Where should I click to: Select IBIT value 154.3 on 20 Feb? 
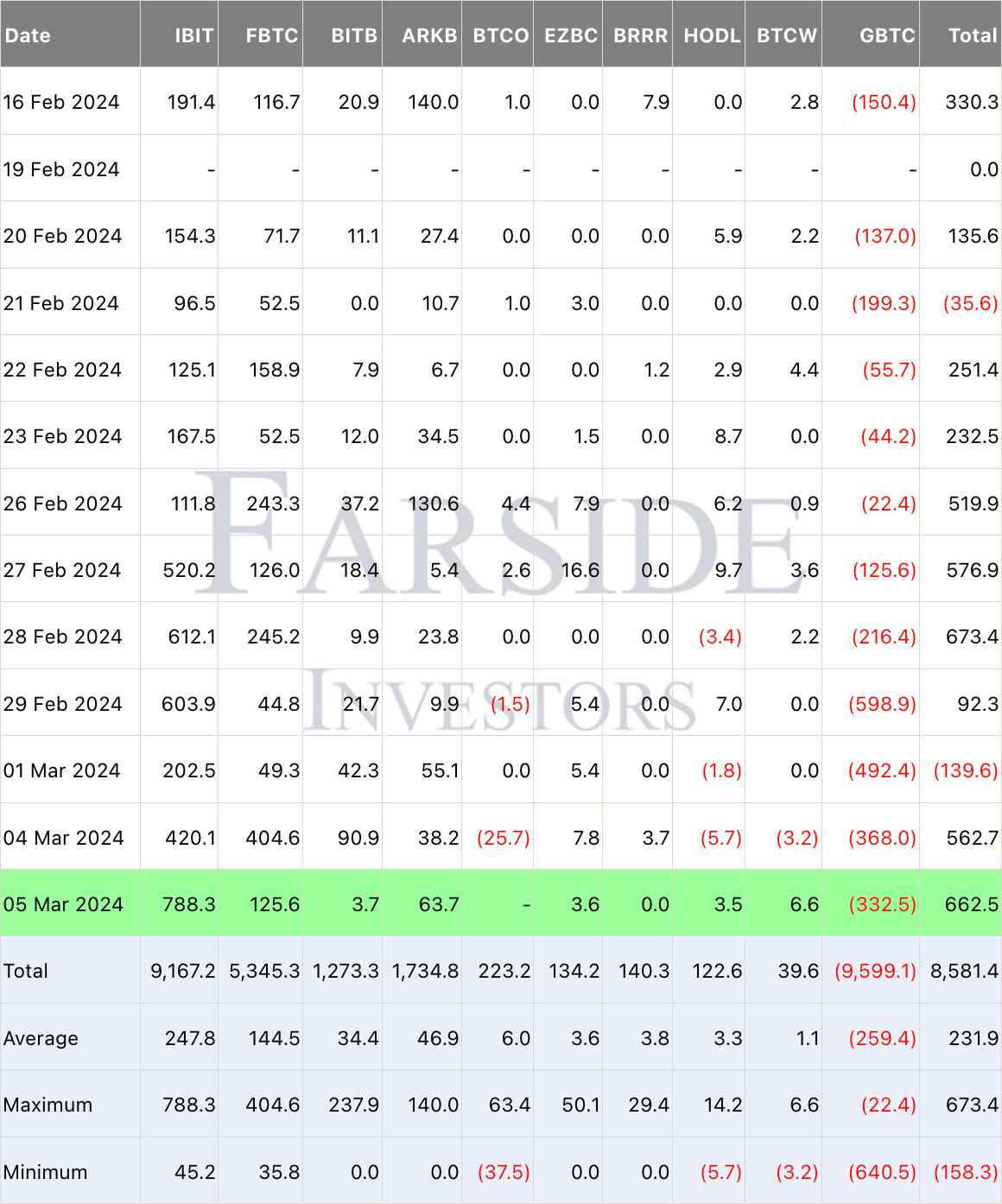[190, 236]
